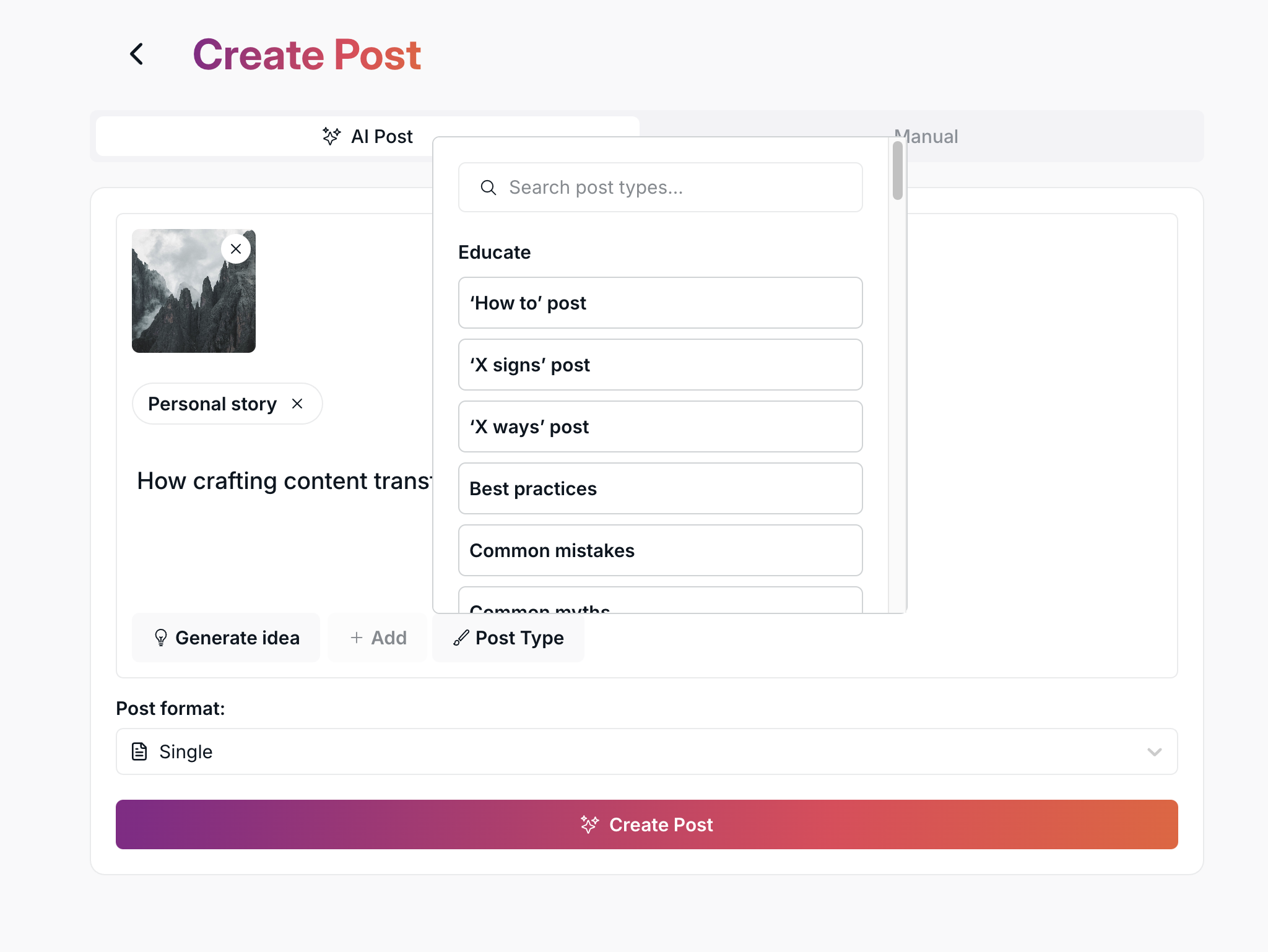Toggle the Post Type dropdown button
The image size is (1268, 952).
click(x=509, y=638)
